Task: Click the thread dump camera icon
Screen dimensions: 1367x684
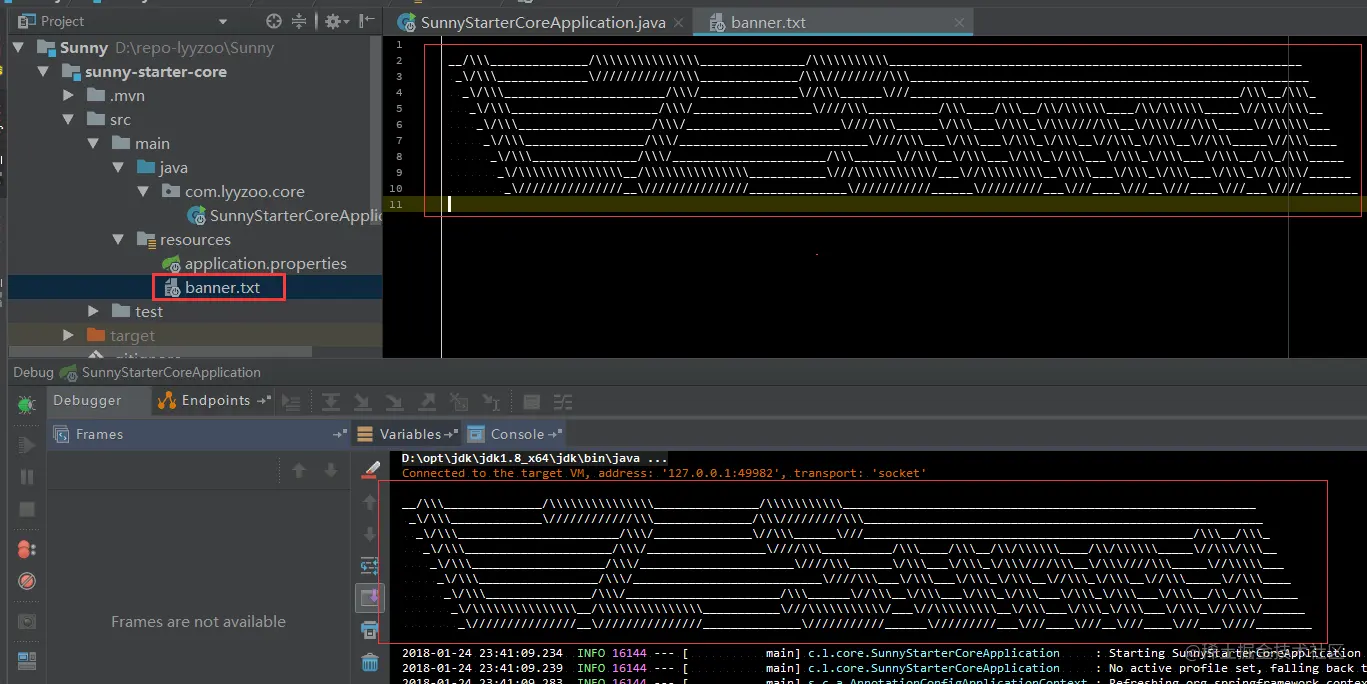Action: 27,622
